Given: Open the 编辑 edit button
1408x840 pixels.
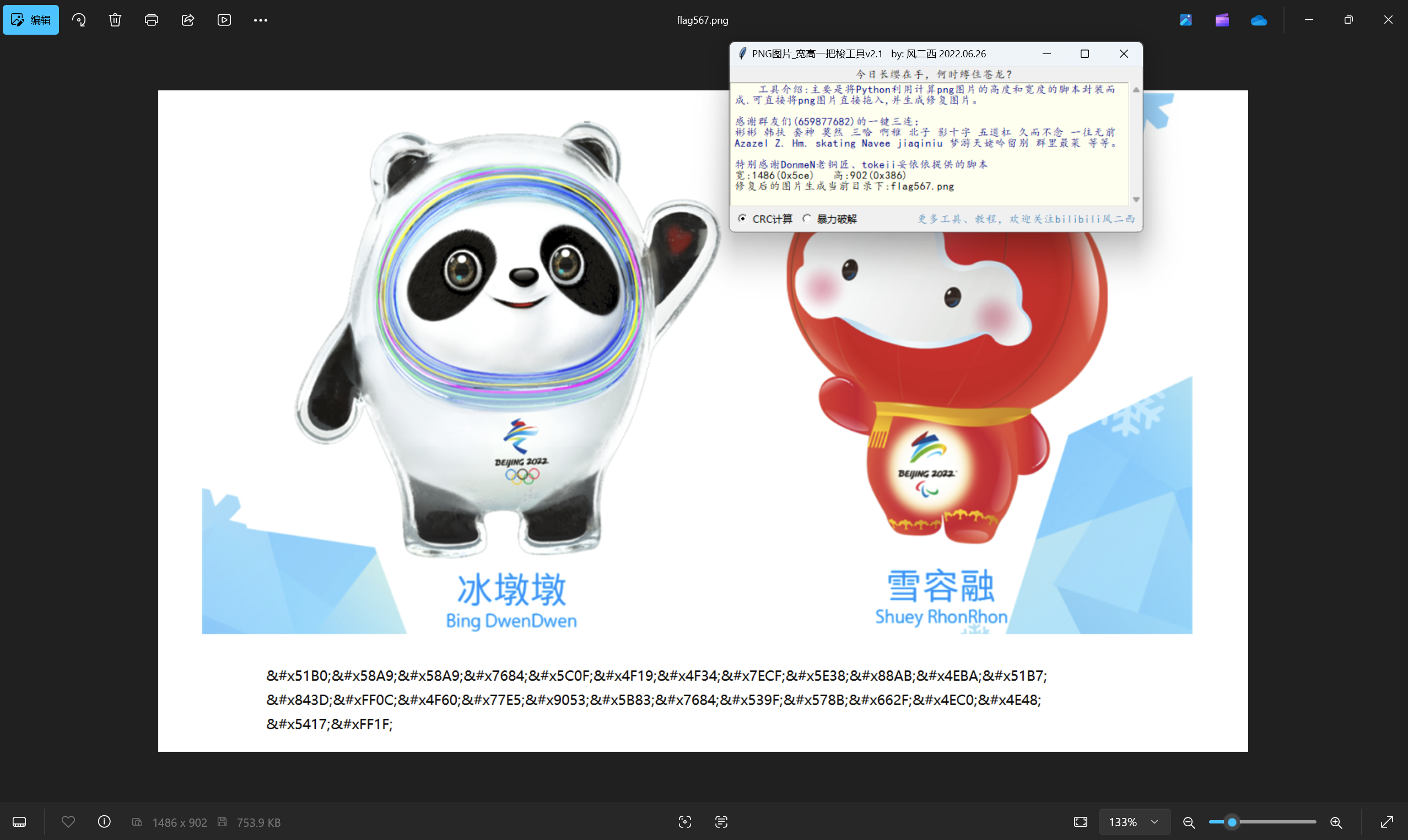Looking at the screenshot, I should 30,20.
